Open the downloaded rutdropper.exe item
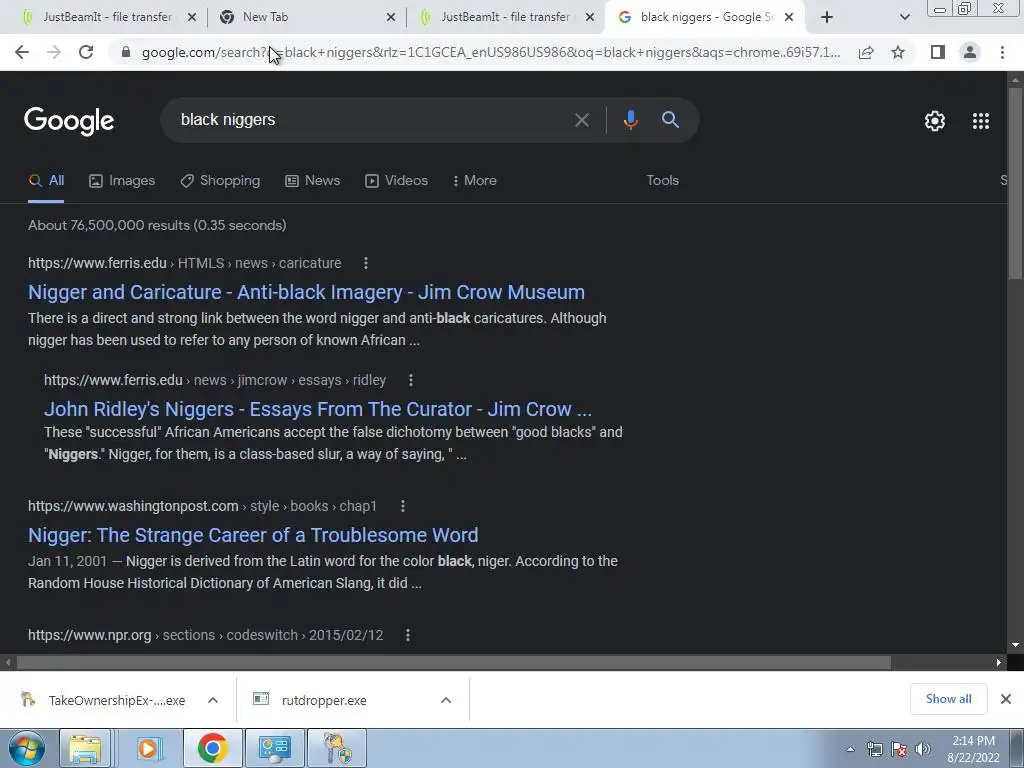Image resolution: width=1024 pixels, height=768 pixels. tap(324, 700)
